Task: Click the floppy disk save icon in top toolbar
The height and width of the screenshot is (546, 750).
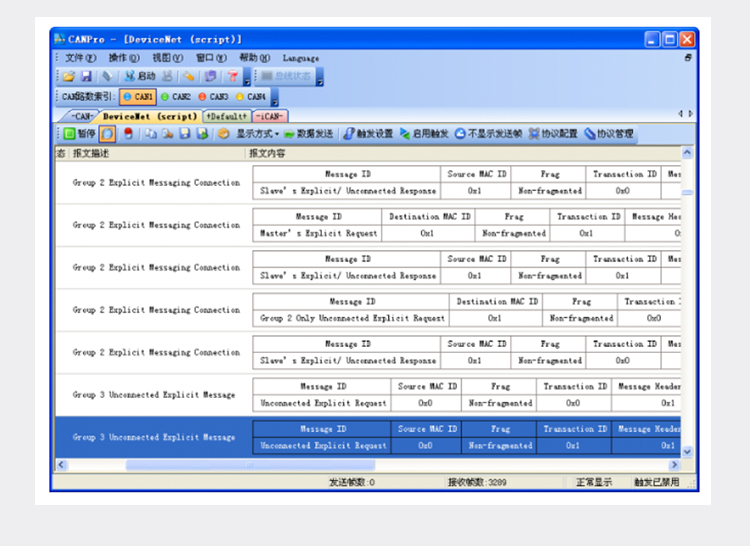Action: pos(86,76)
